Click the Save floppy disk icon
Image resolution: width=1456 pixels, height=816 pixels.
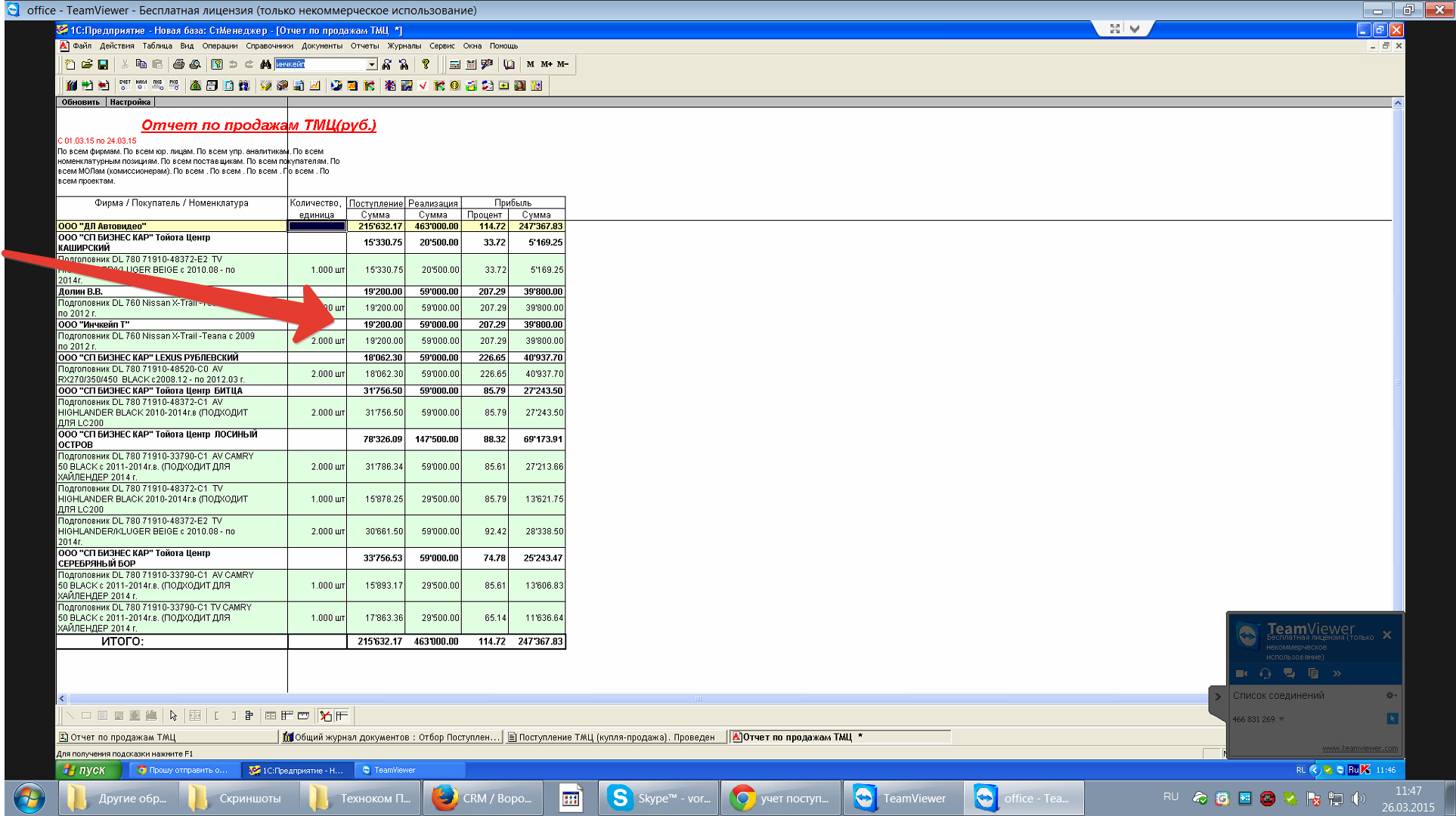[103, 65]
